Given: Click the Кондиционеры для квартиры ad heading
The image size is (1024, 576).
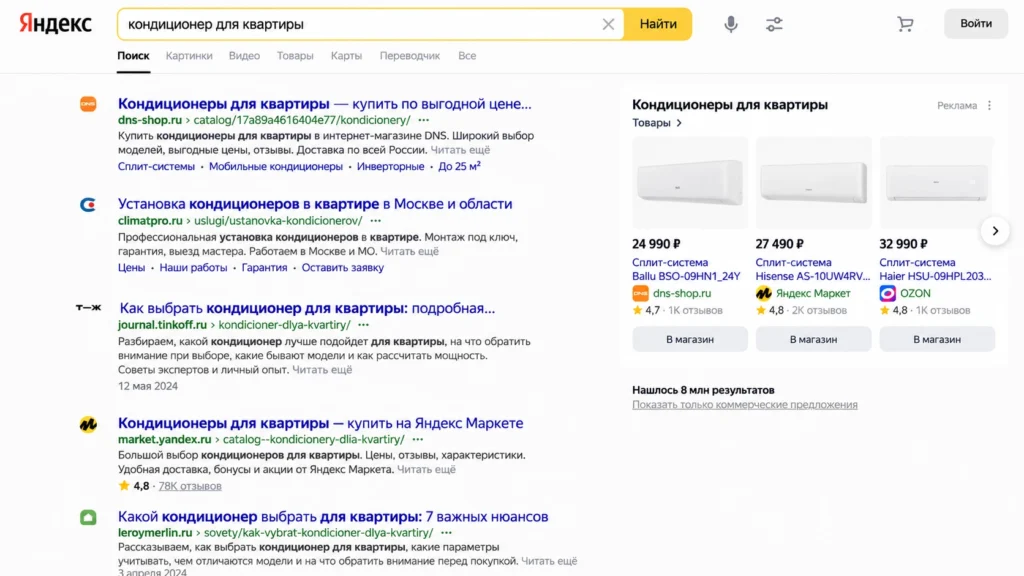Looking at the screenshot, I should (x=729, y=104).
